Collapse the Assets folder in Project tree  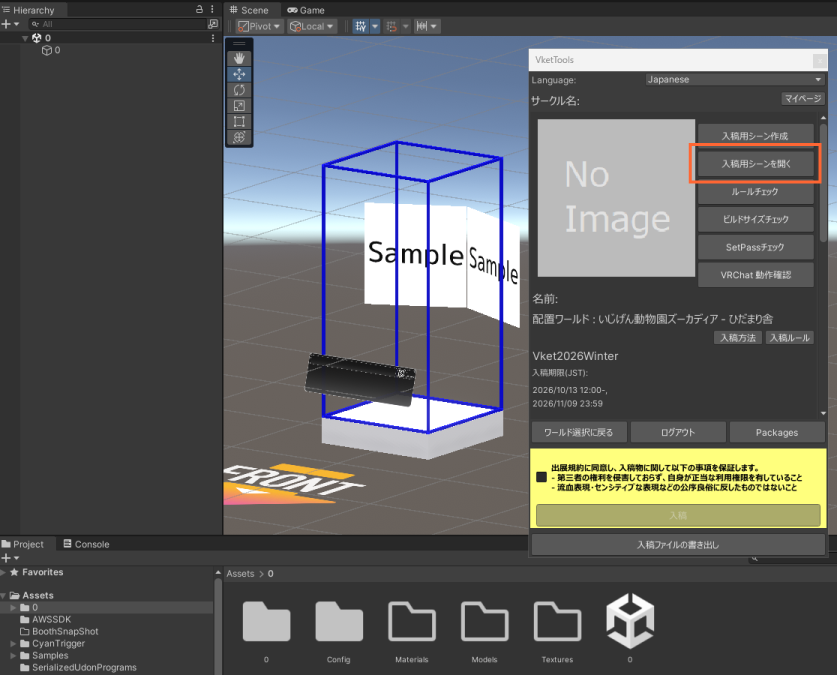[4, 595]
